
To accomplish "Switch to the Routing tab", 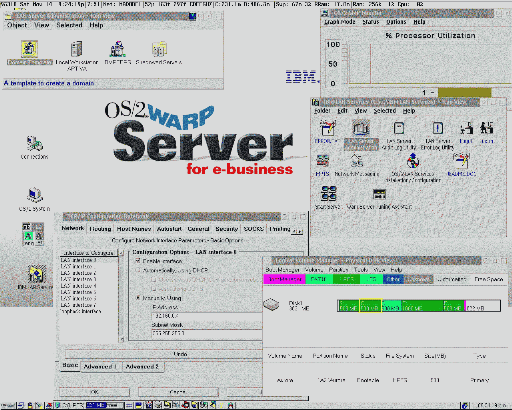I will tap(100, 229).
